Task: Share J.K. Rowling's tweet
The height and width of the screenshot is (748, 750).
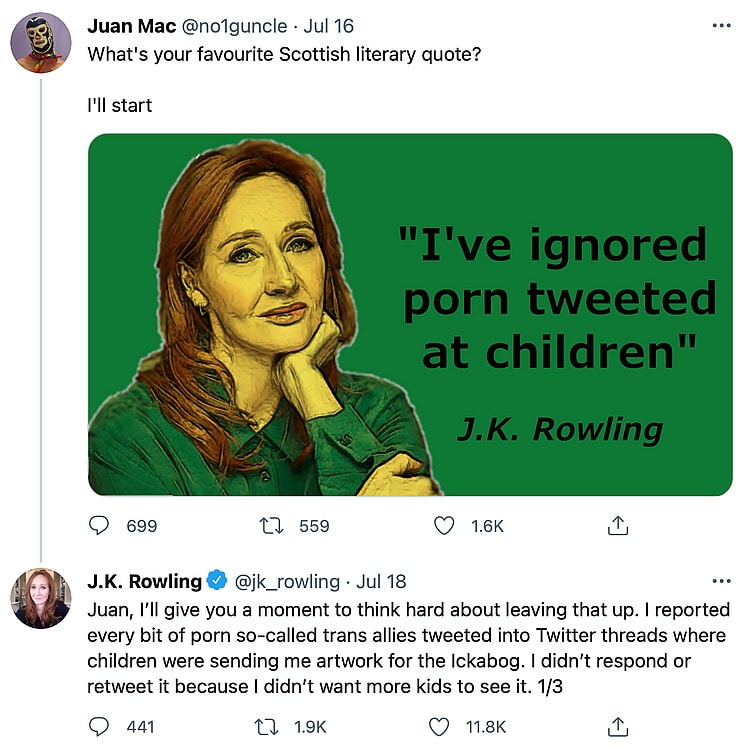Action: 617,727
